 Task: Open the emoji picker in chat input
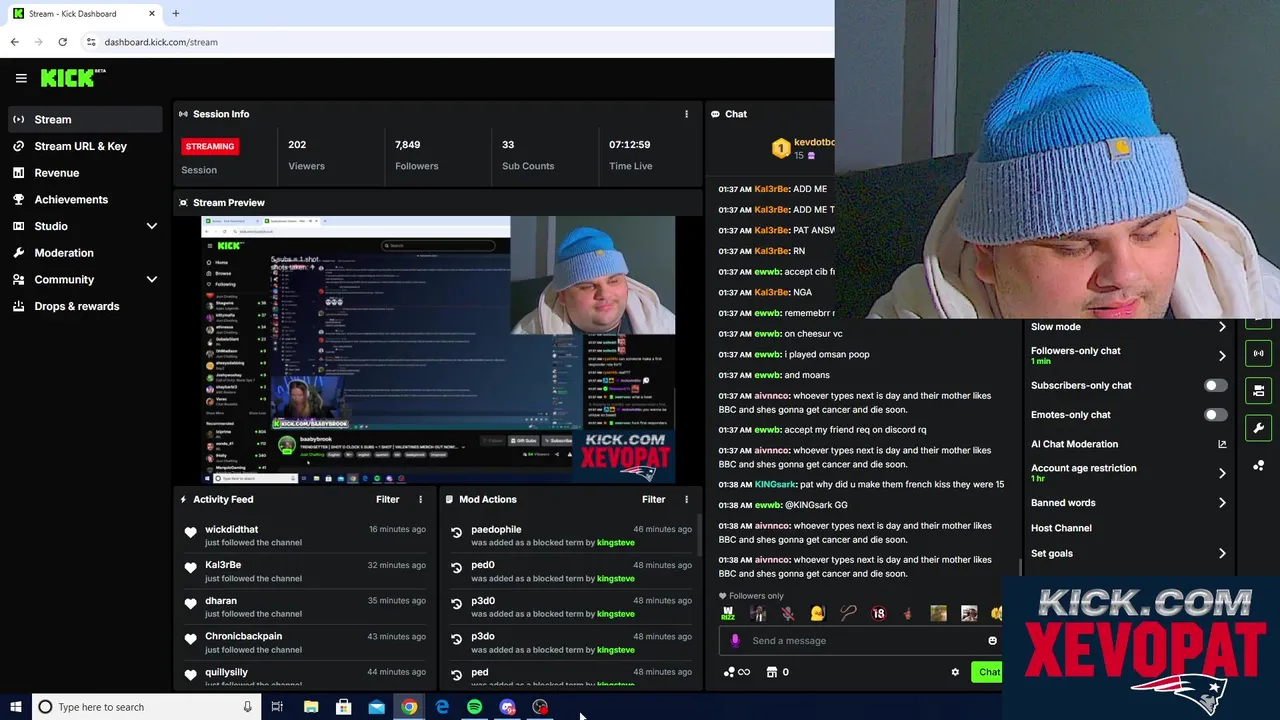(992, 641)
